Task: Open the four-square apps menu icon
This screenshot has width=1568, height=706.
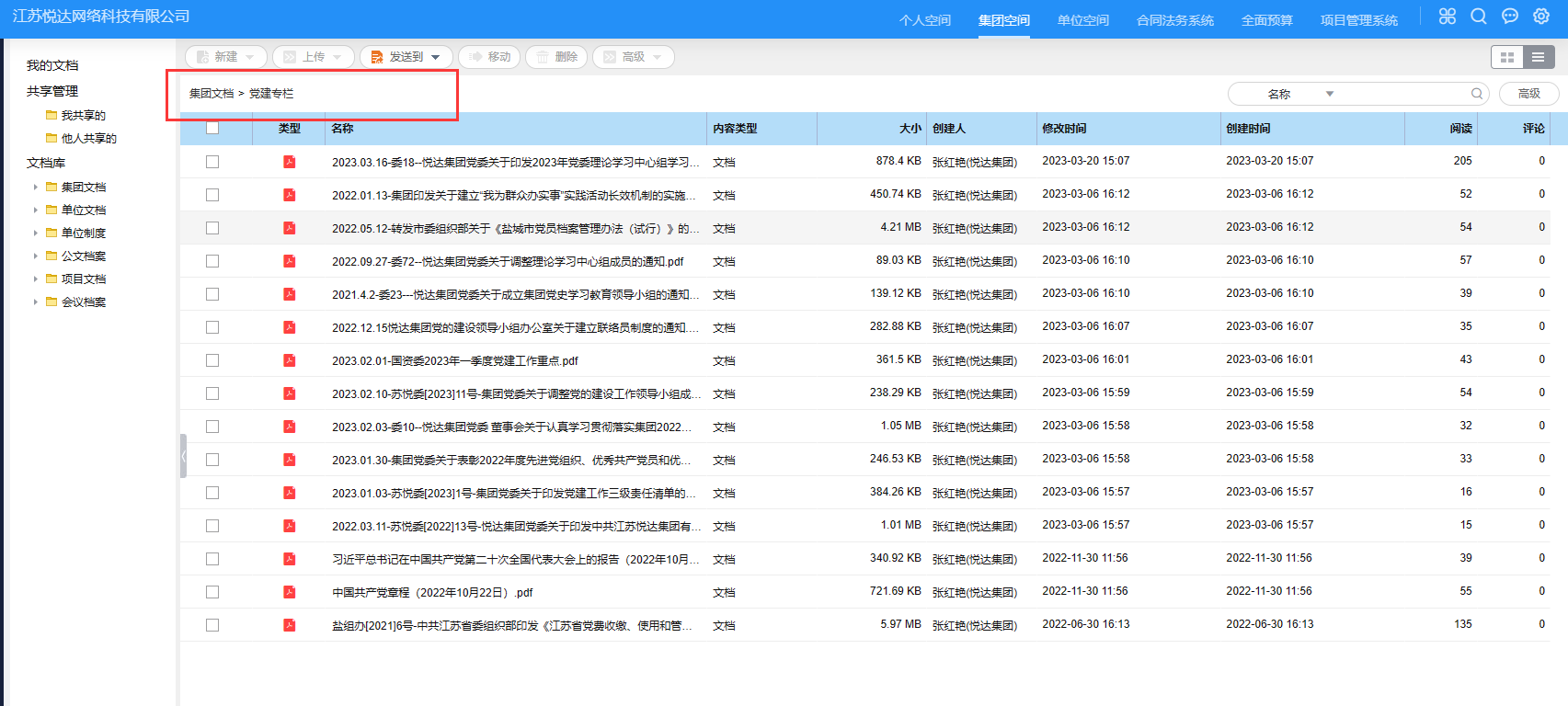Action: coord(1448,17)
